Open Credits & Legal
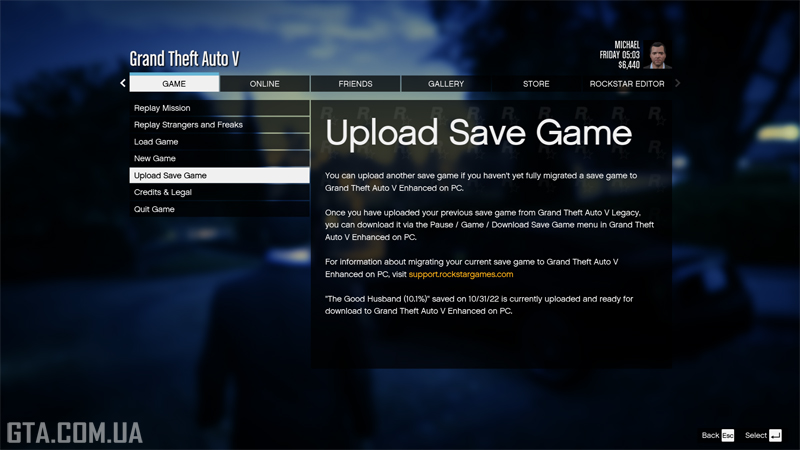The height and width of the screenshot is (450, 800). pos(219,192)
